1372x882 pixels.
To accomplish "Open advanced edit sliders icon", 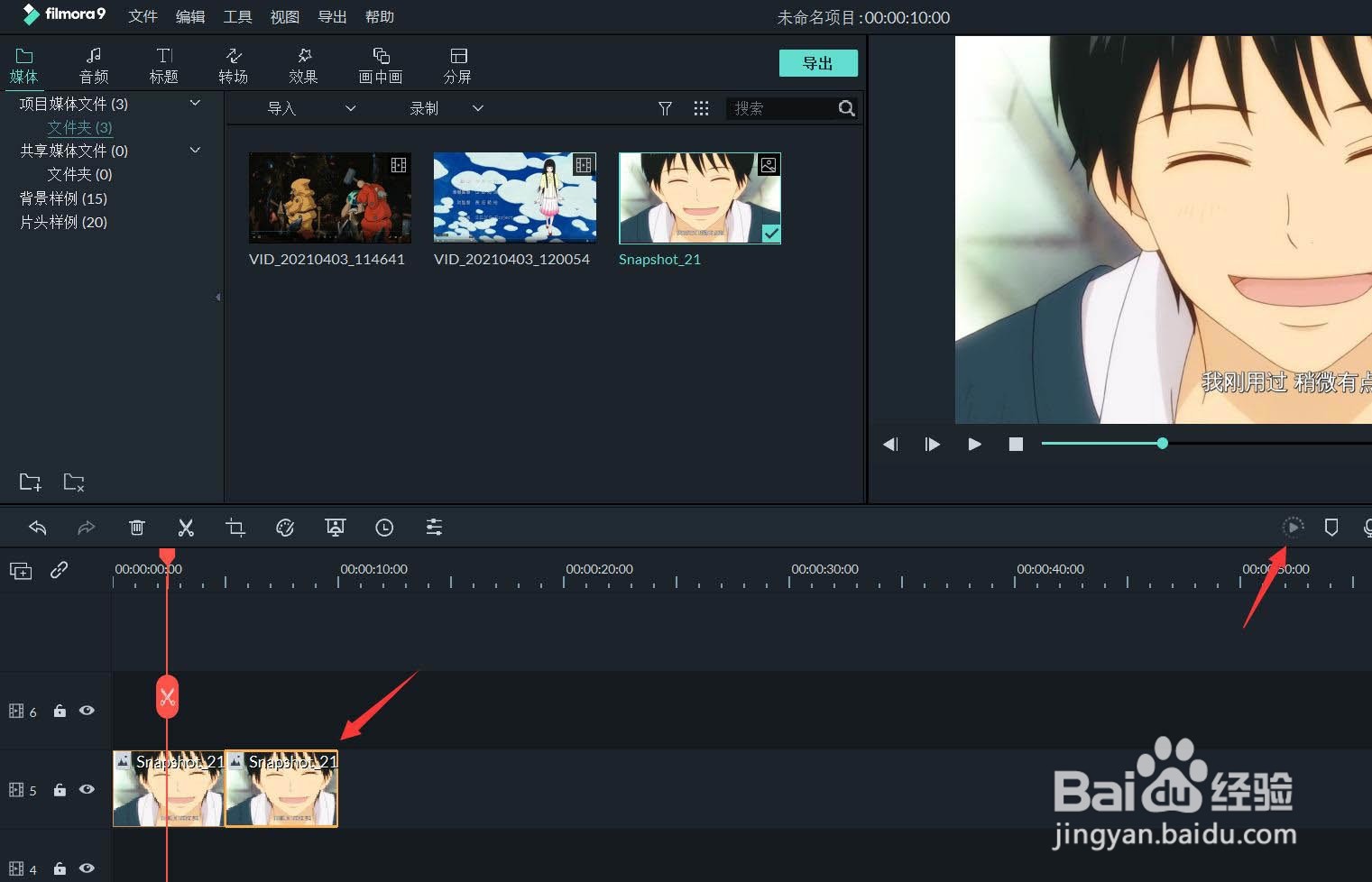I will (434, 528).
